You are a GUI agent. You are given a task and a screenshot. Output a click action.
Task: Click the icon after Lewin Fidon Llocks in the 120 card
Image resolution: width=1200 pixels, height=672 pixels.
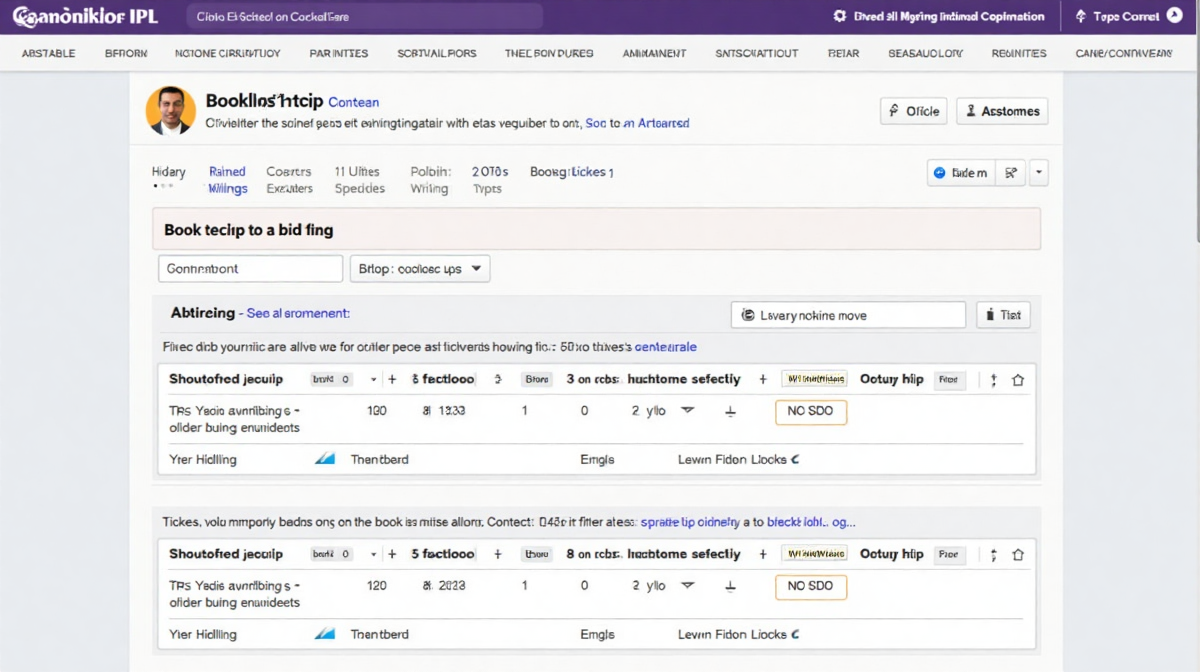795,634
